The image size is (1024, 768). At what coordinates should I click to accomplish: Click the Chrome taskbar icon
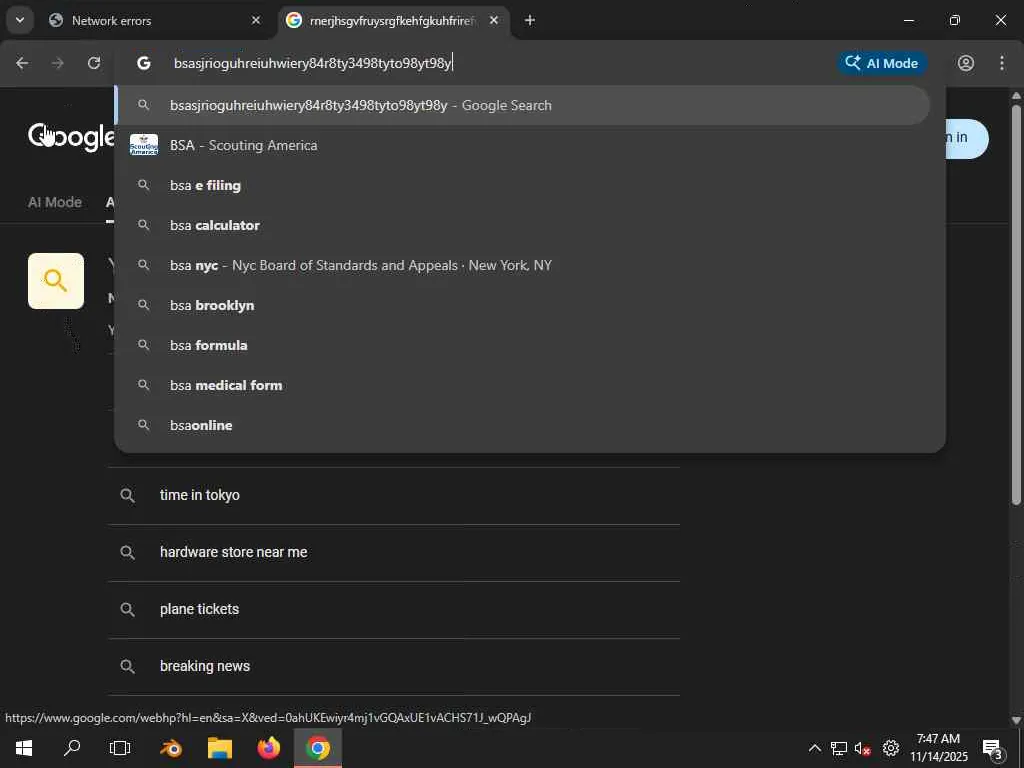click(x=318, y=748)
